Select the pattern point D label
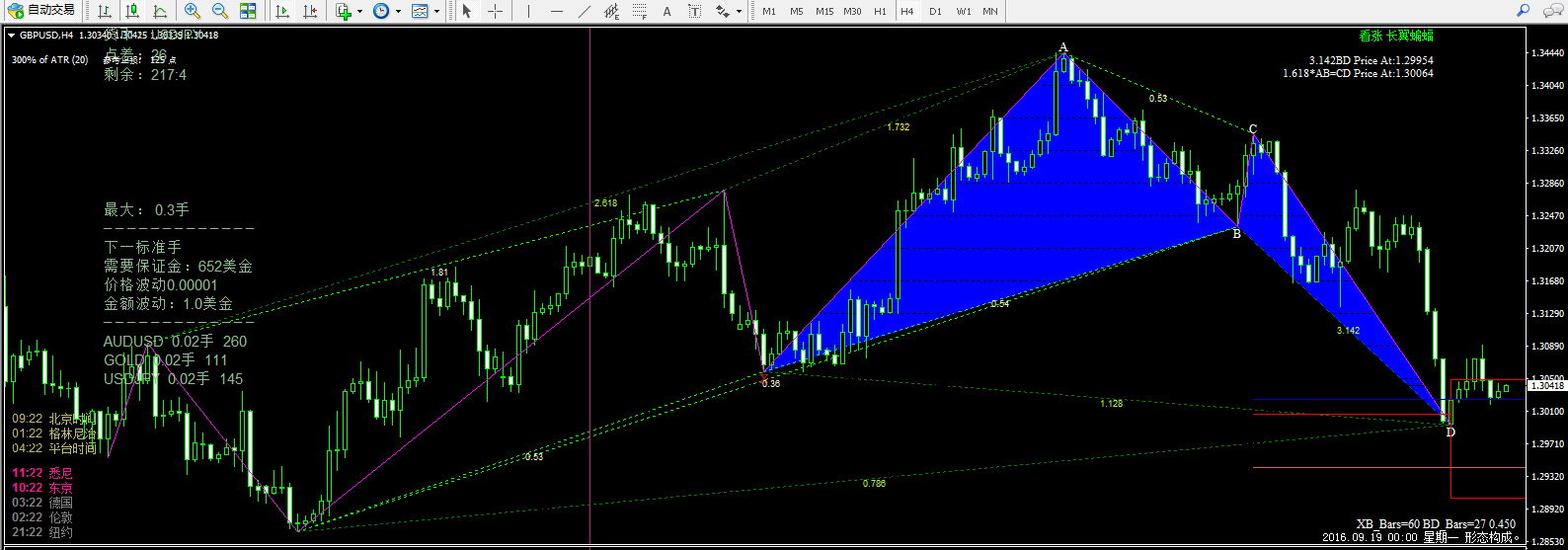1568x550 pixels. click(x=1450, y=432)
